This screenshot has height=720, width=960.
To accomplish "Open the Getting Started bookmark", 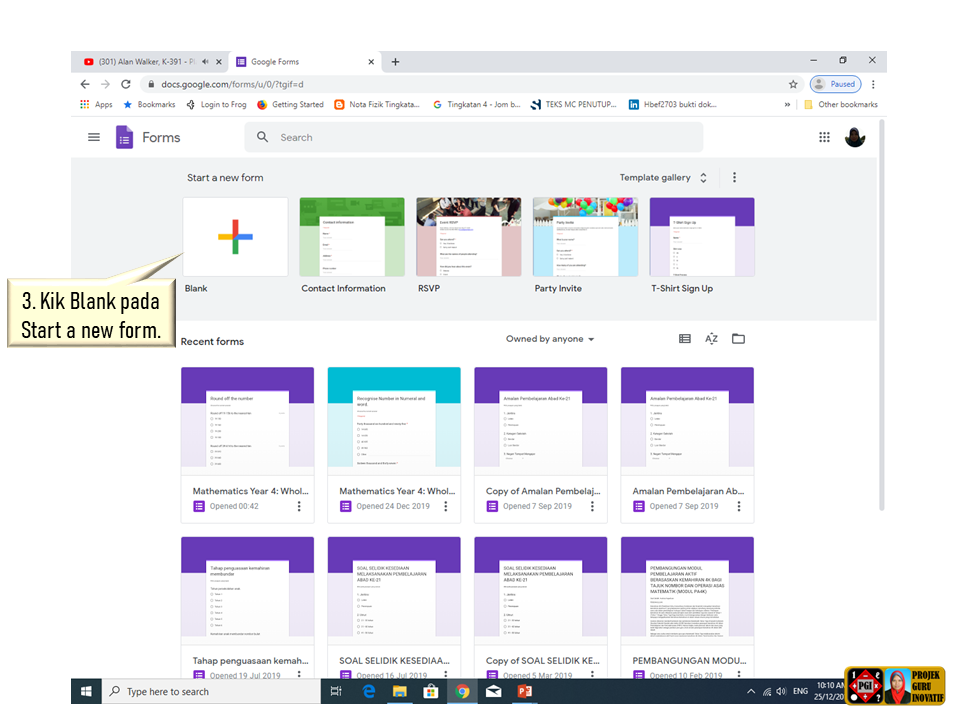I will [x=291, y=105].
